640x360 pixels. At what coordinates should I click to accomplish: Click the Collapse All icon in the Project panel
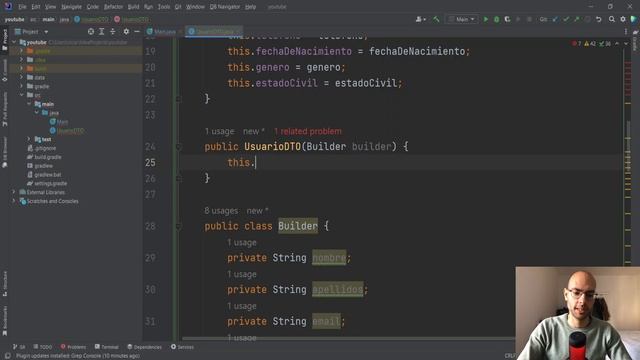pos(113,31)
